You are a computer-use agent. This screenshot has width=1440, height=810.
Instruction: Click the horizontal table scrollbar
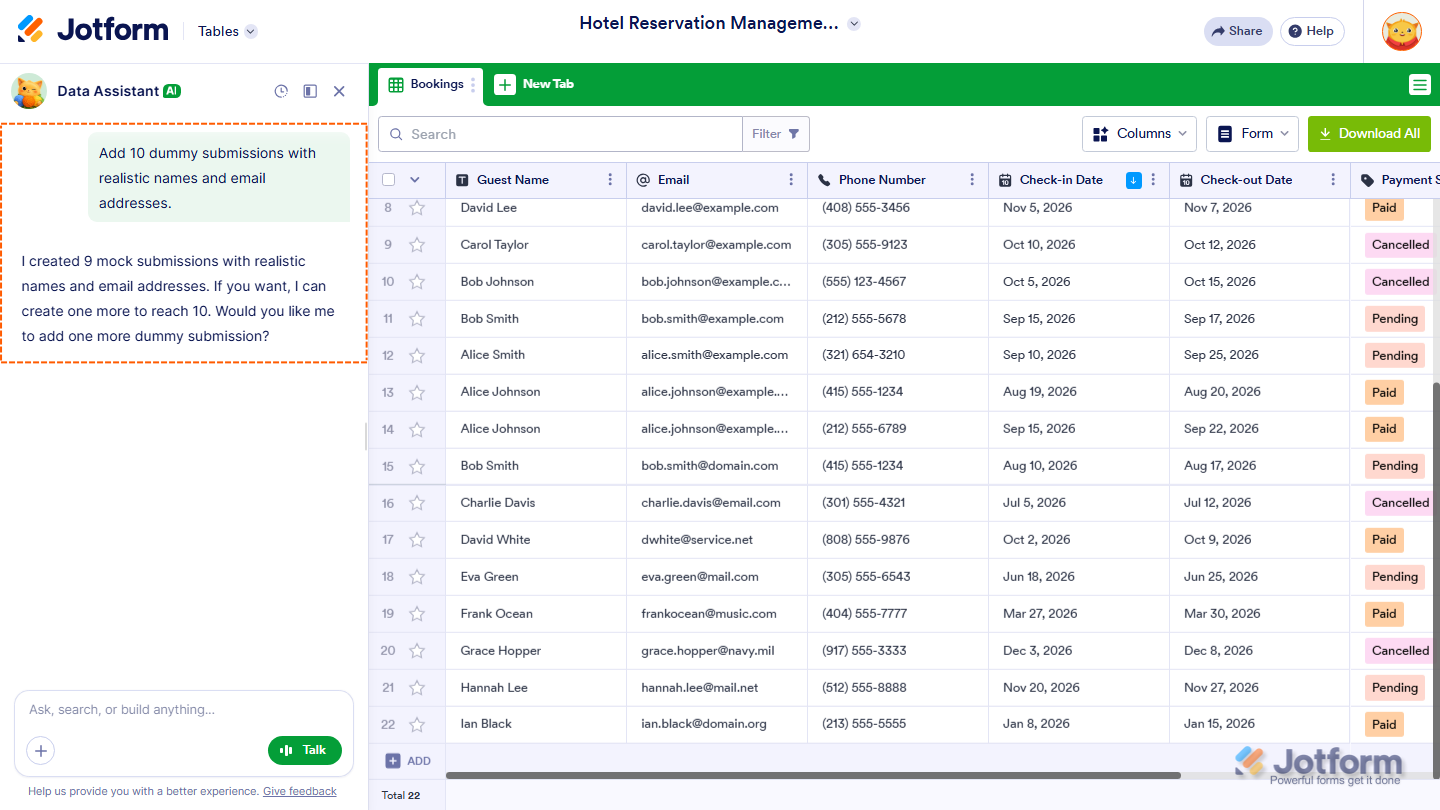[813, 775]
